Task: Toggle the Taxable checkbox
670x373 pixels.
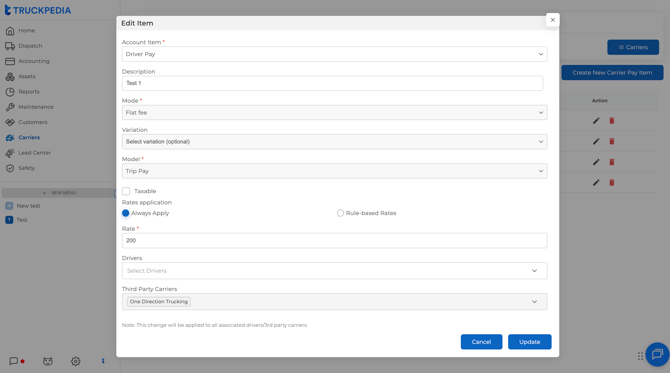Action: 126,191
